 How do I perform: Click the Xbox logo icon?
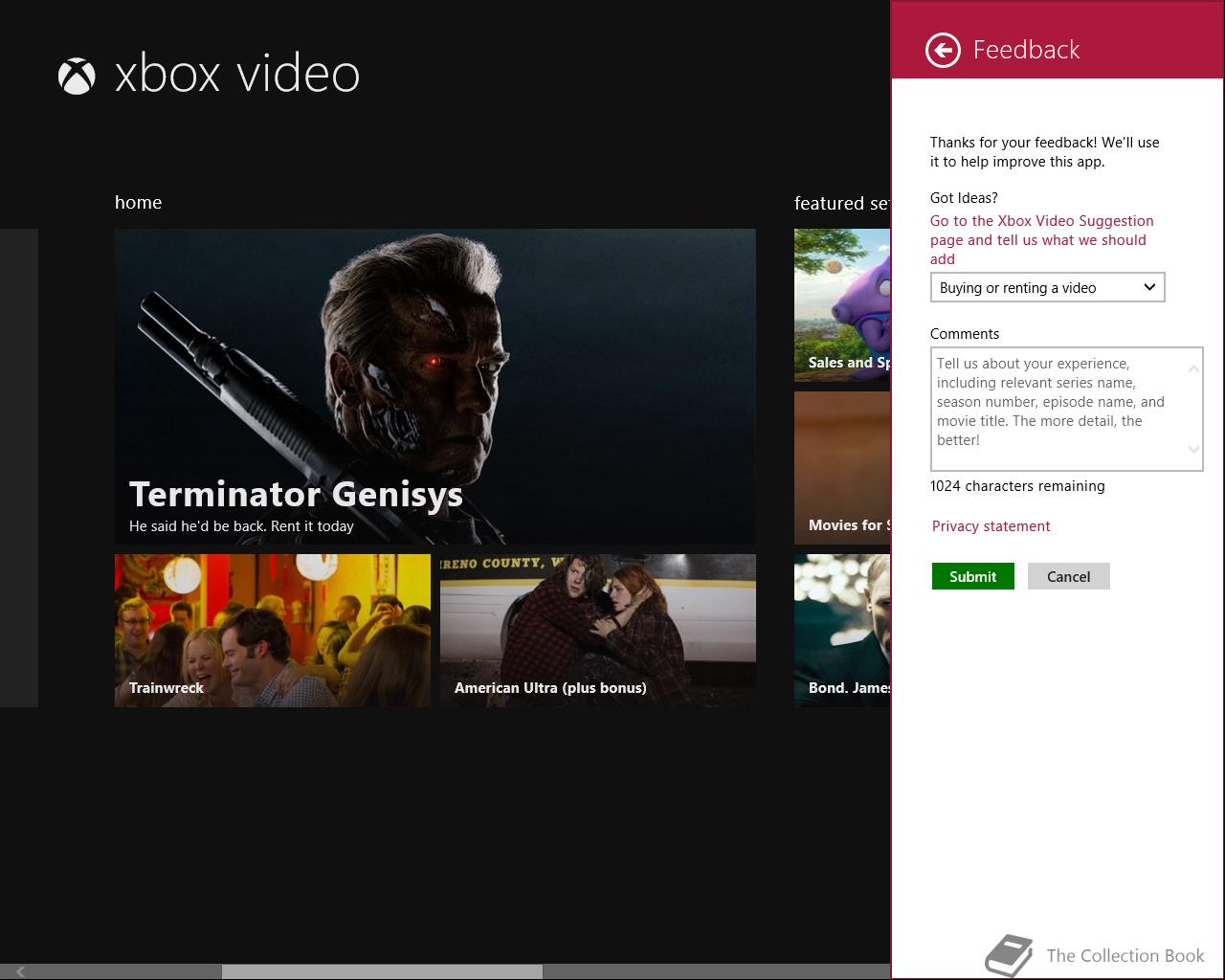[77, 76]
